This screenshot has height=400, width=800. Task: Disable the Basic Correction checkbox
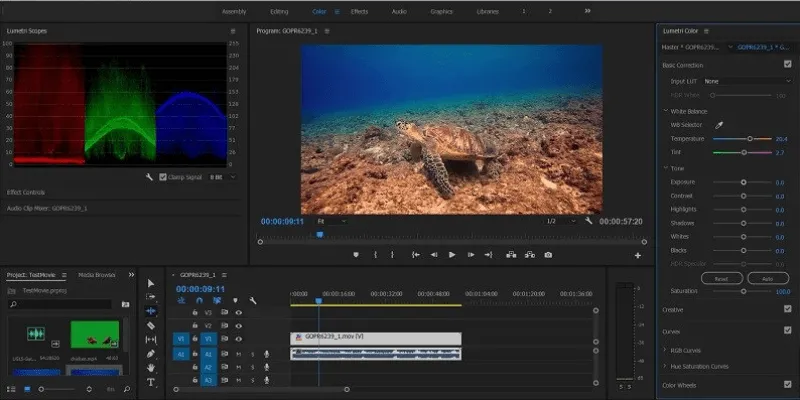(788, 64)
